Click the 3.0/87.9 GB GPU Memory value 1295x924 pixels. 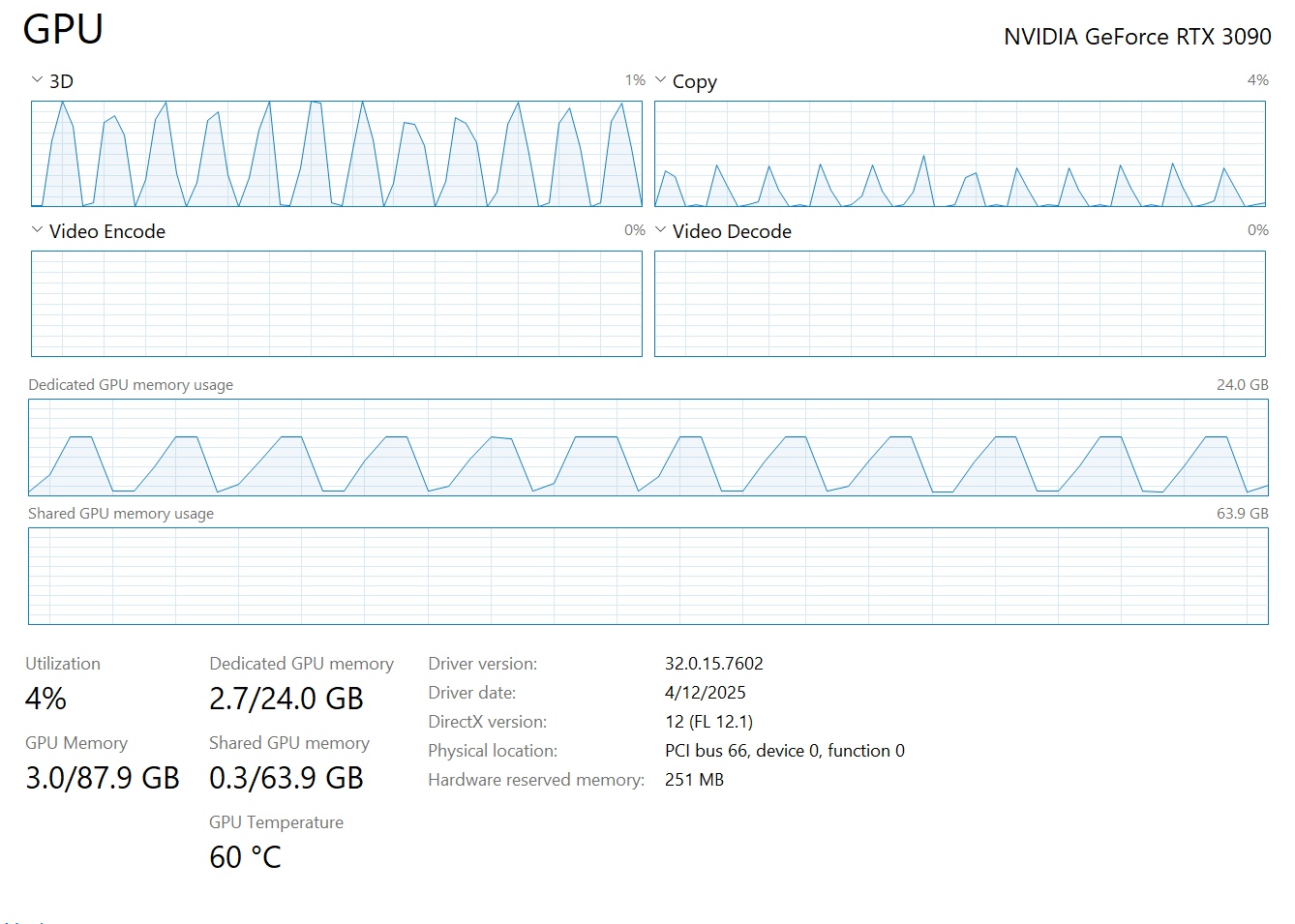click(x=102, y=778)
